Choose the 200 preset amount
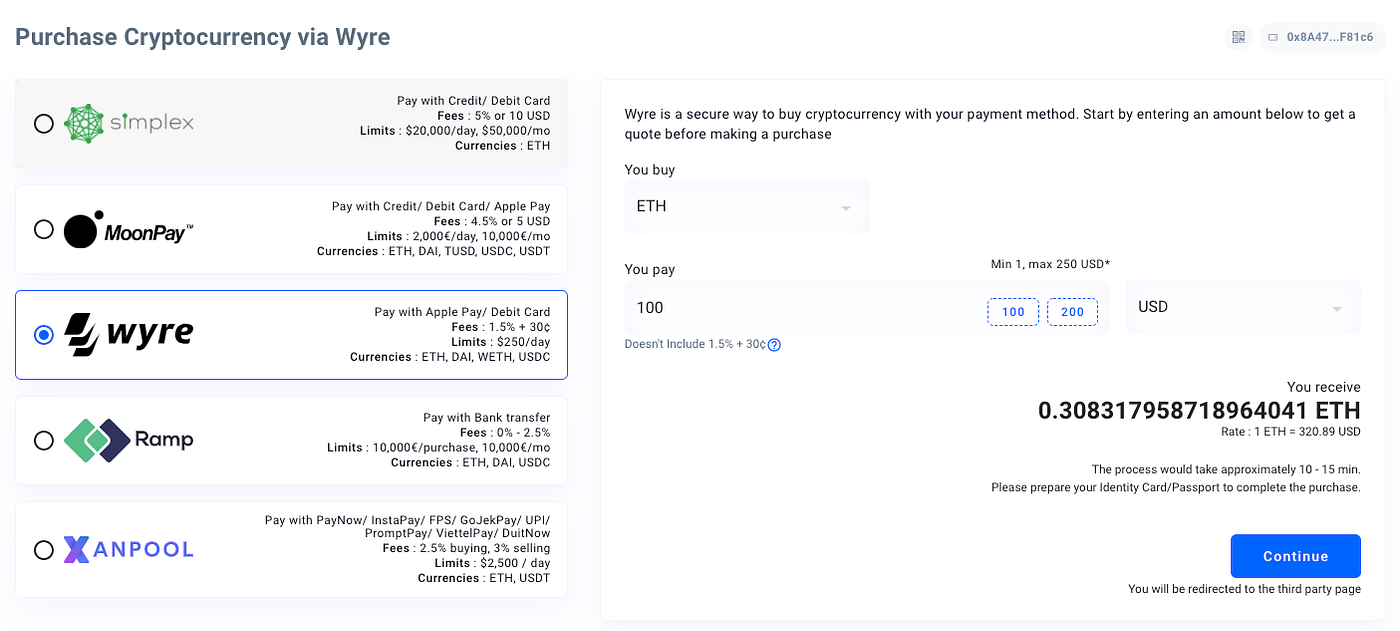 (x=1072, y=312)
